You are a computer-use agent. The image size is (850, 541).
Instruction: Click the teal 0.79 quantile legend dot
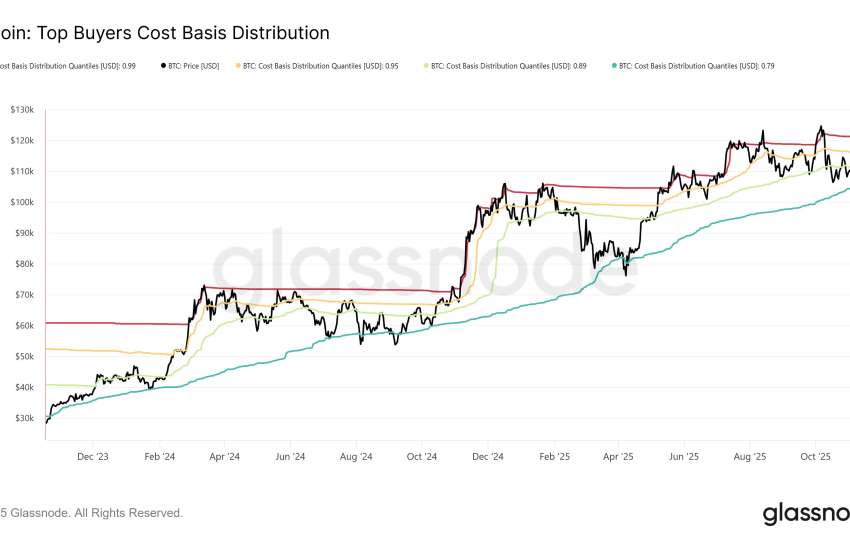coord(613,66)
